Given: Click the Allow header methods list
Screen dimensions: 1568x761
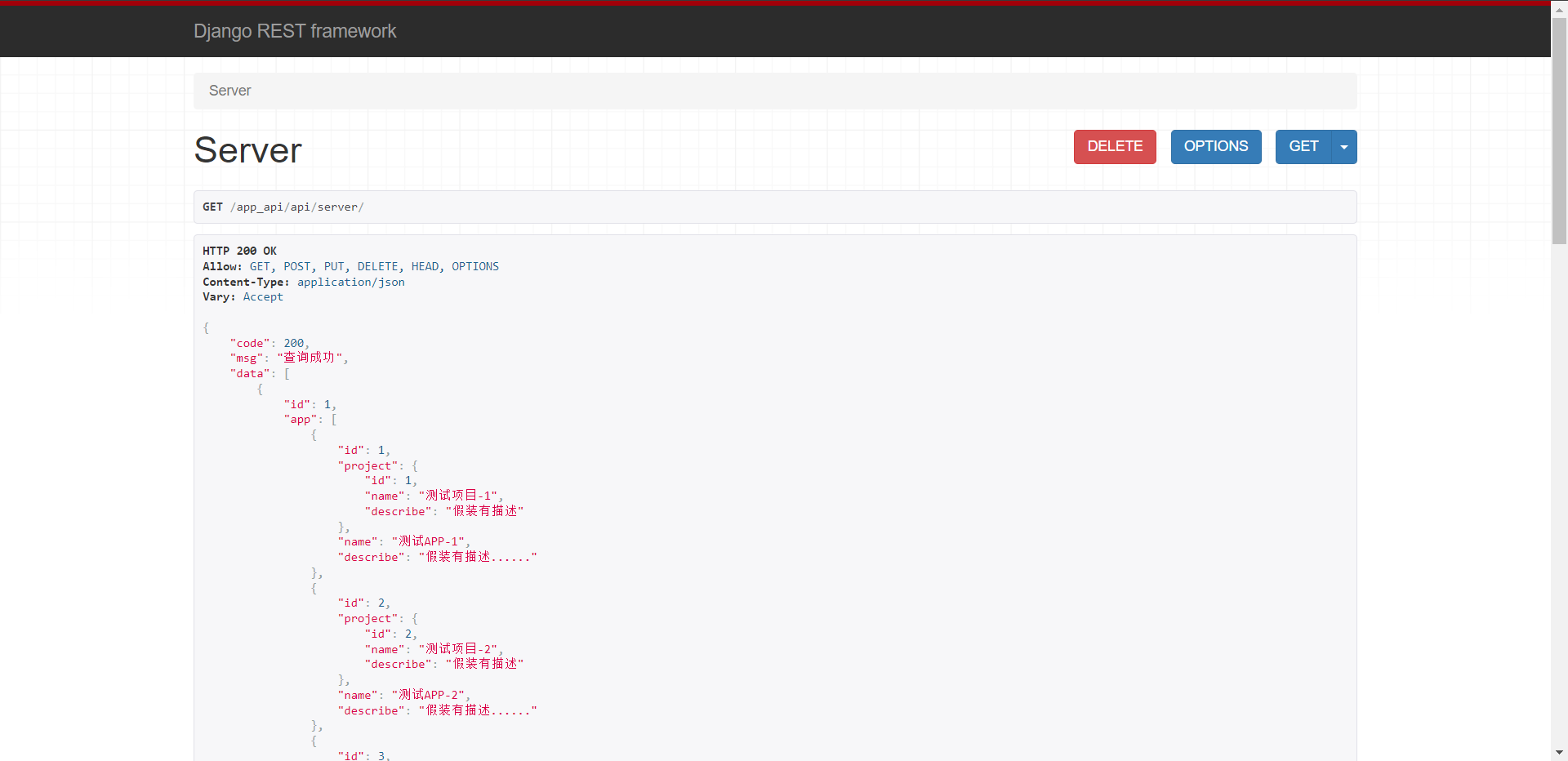Looking at the screenshot, I should [x=374, y=266].
